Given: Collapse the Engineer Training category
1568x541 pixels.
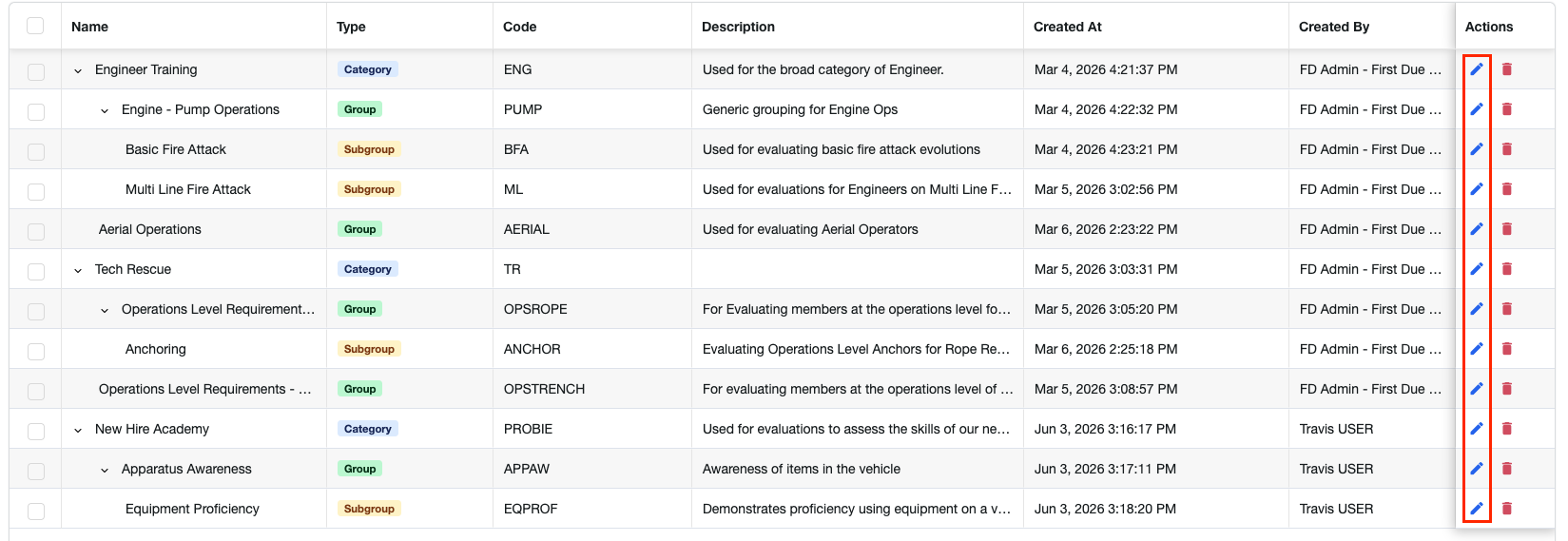Looking at the screenshot, I should 78,70.
